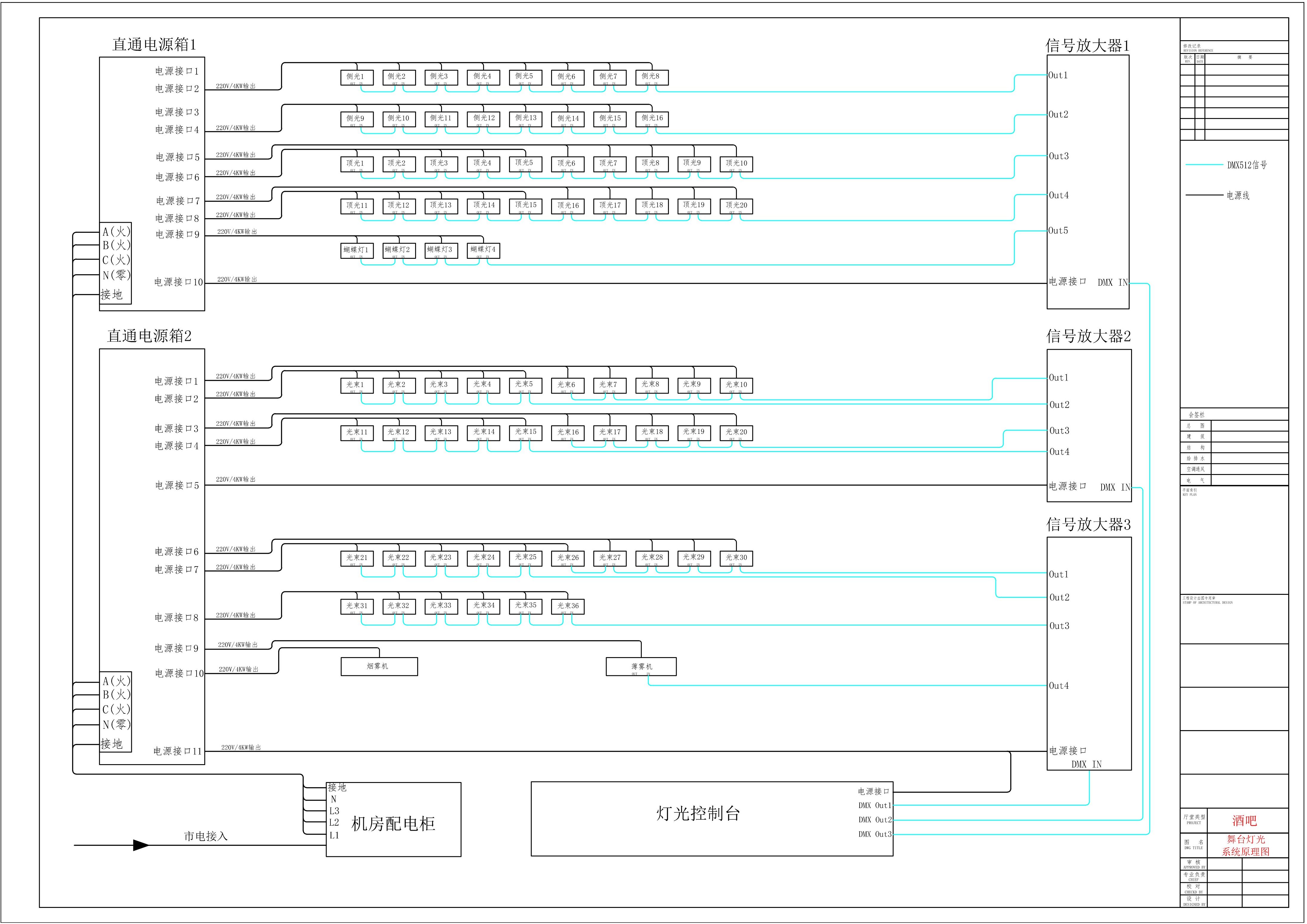Image resolution: width=1307 pixels, height=924 pixels.
Task: Select the 给排水 row in 会签栏
Action: pos(1235,459)
